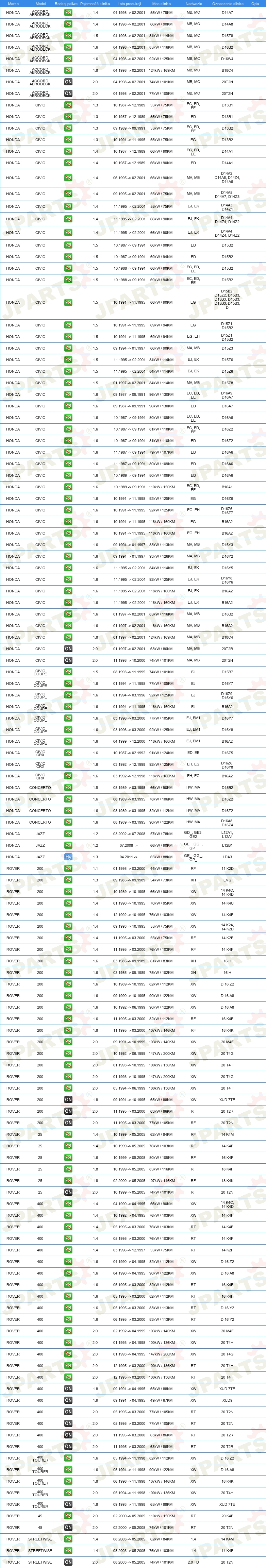The height and width of the screenshot is (1568, 266).
Task: Click the petrol icon in the Accord Aerodeck D14A7 row
Action: coord(68,13)
